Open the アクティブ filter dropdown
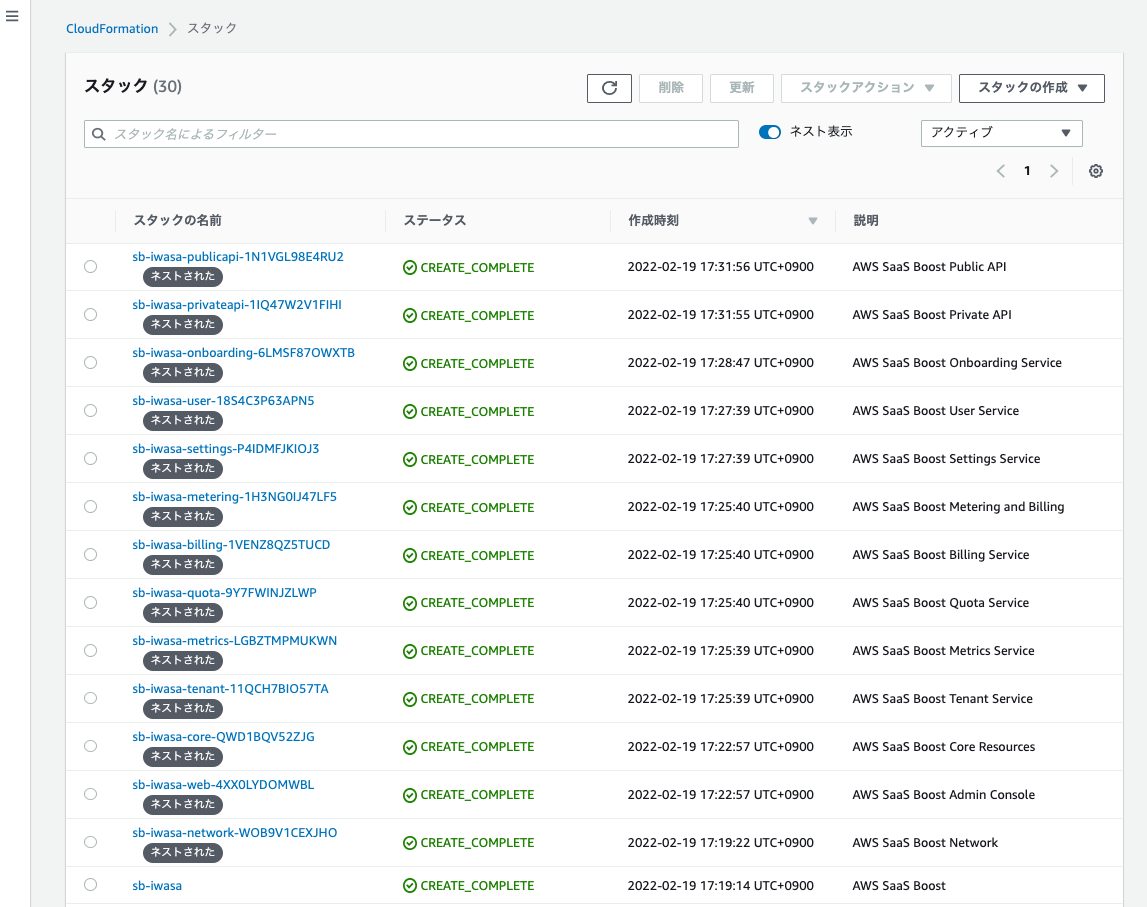Viewport: 1147px width, 907px height. pos(1001,133)
